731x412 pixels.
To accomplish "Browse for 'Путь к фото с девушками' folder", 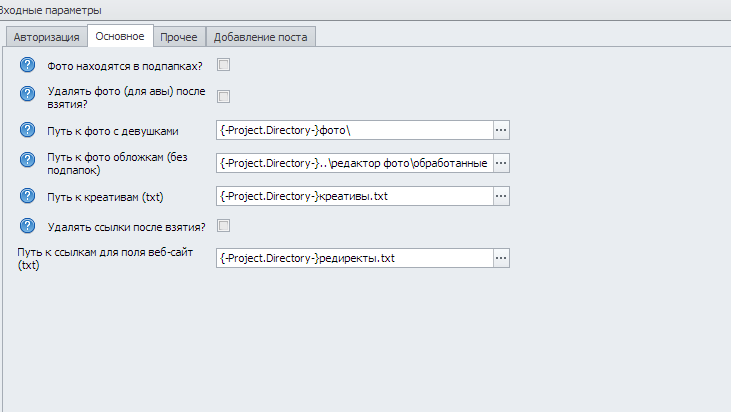I will tap(502, 130).
